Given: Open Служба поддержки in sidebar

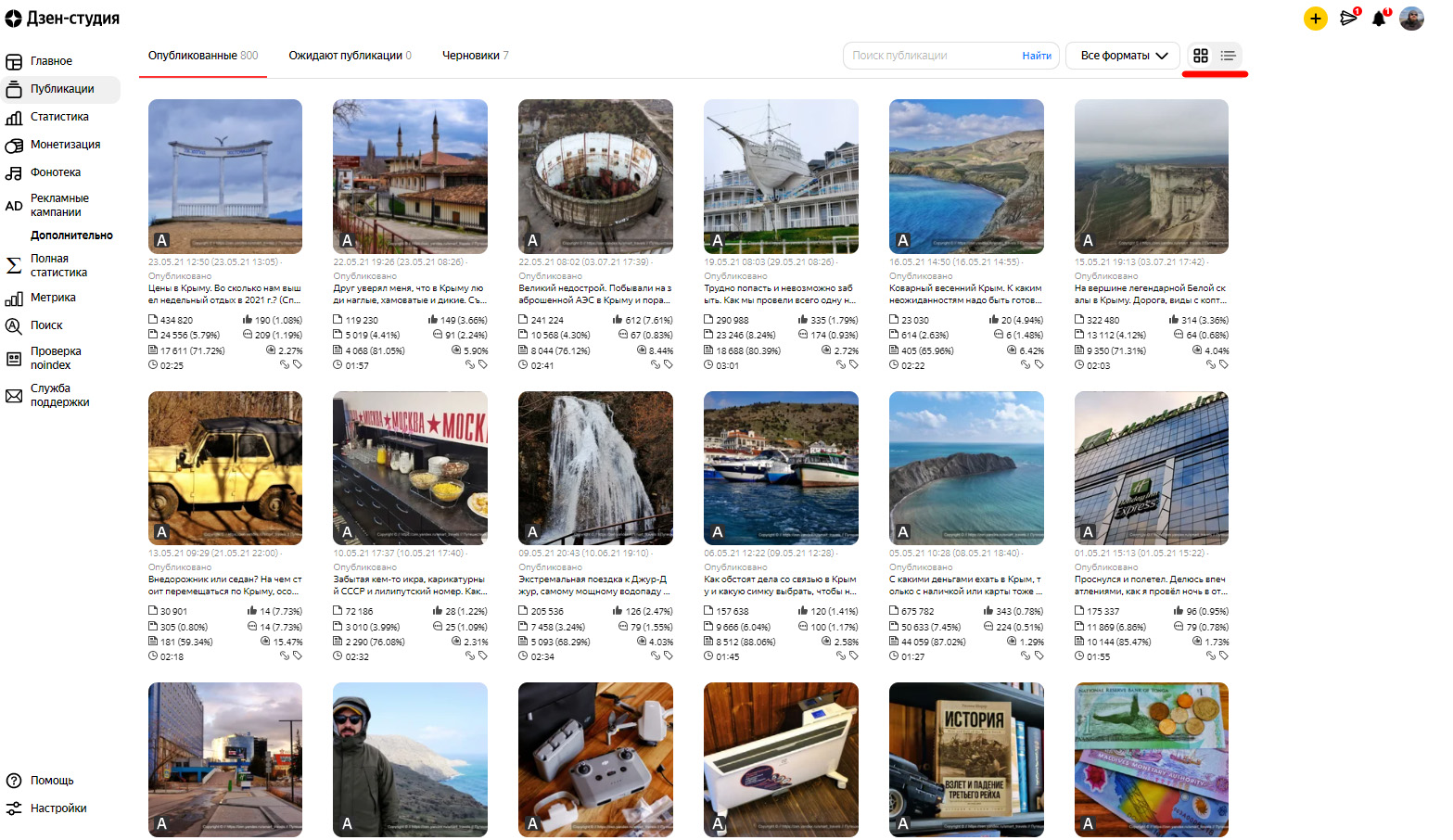Looking at the screenshot, I should click(59, 395).
